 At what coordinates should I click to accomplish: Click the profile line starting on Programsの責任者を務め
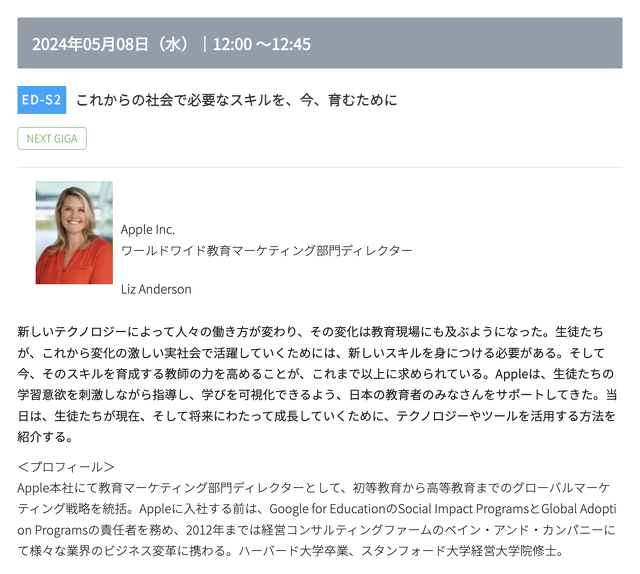(x=316, y=530)
